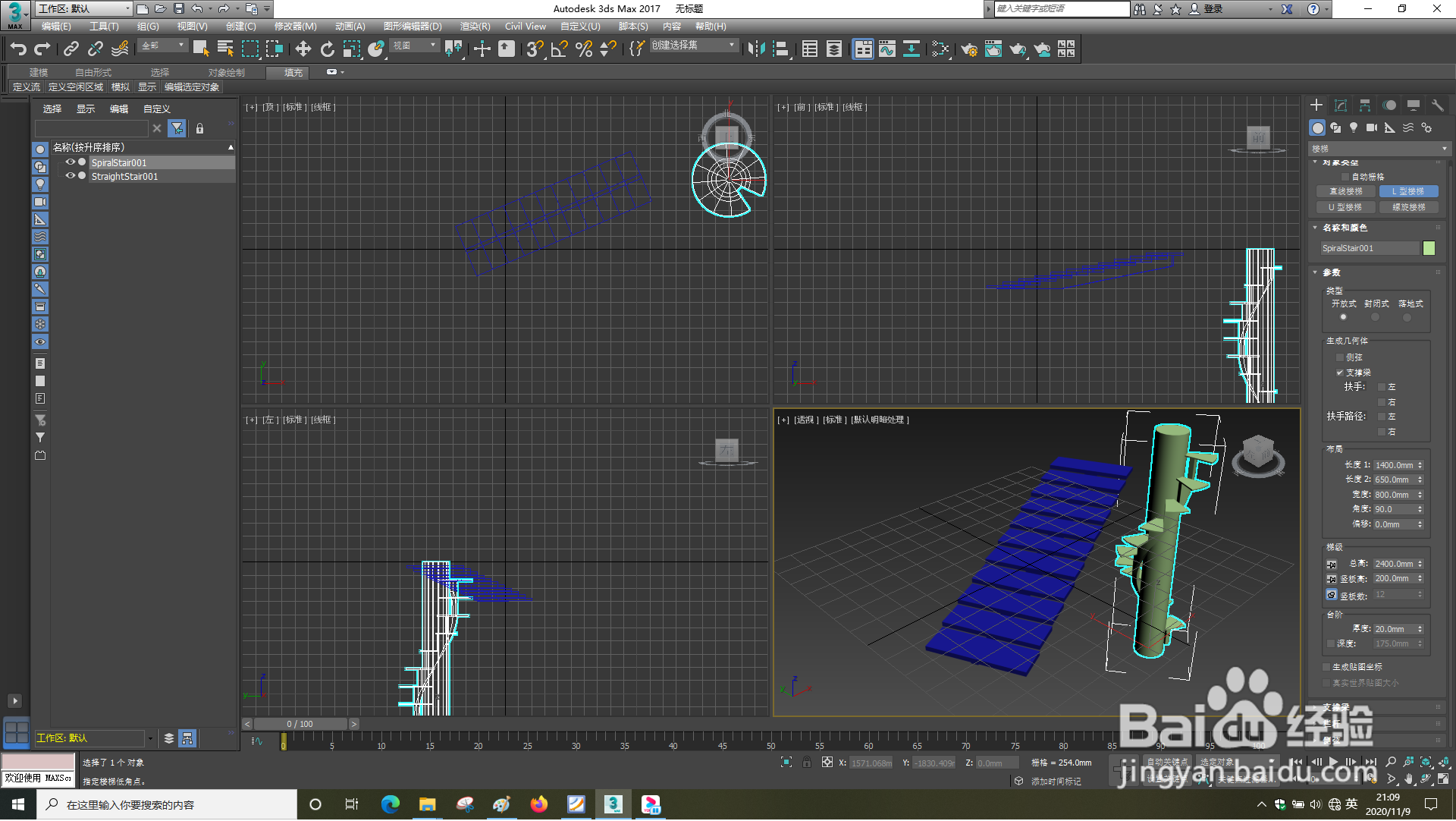Click the 直线楼梯 button
The width and height of the screenshot is (1456, 821).
pos(1345,191)
